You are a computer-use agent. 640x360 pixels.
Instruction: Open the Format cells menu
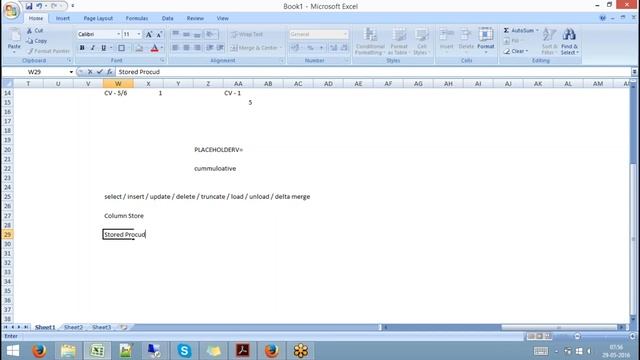(x=486, y=40)
